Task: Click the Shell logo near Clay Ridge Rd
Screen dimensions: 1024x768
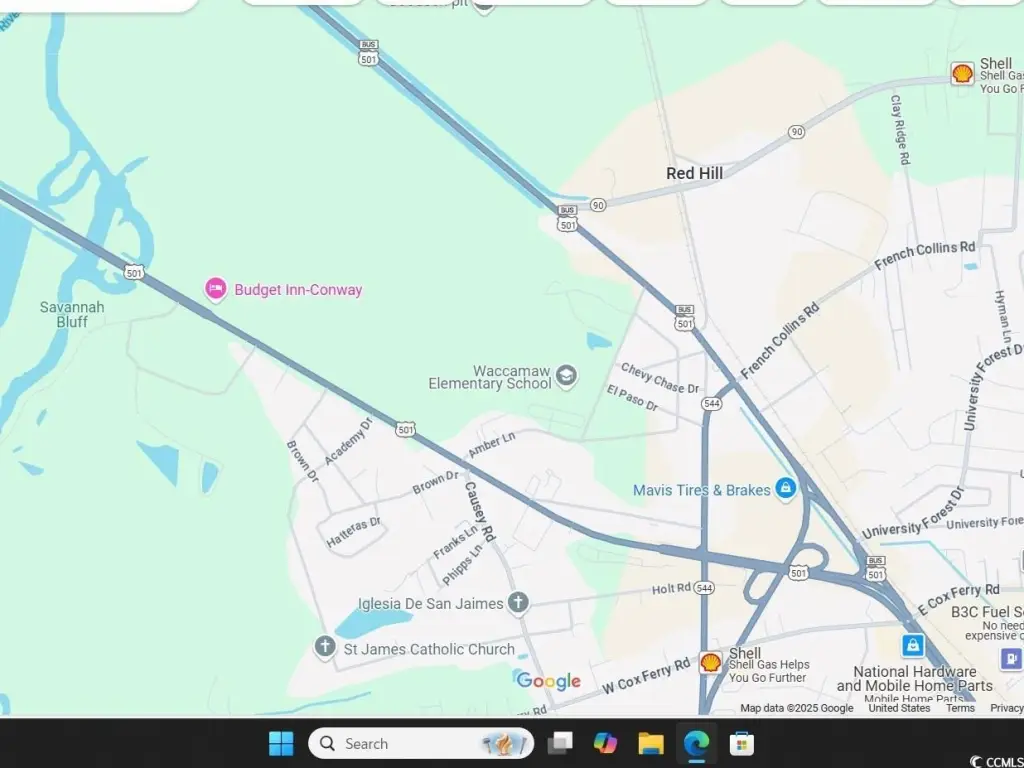Action: [x=962, y=73]
